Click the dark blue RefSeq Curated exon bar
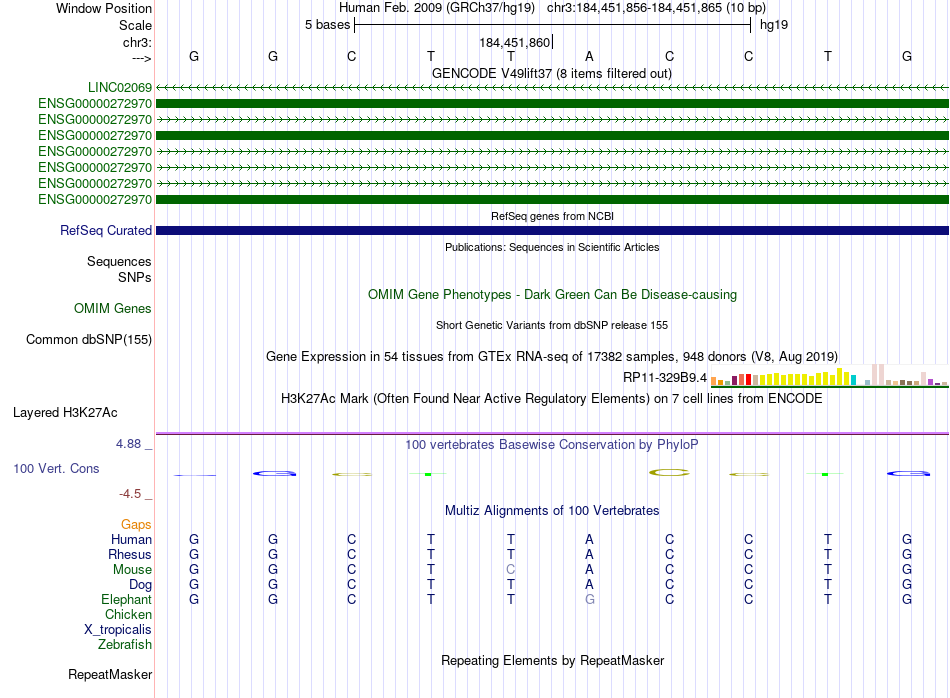This screenshot has width=950, height=698. coord(552,230)
